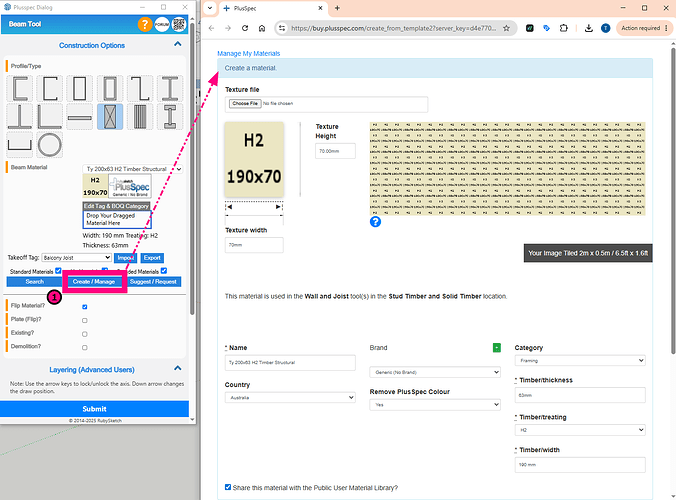Viewport: 676px width, 500px height.
Task: Select the I-beam profile in the top row
Action: click(170, 88)
